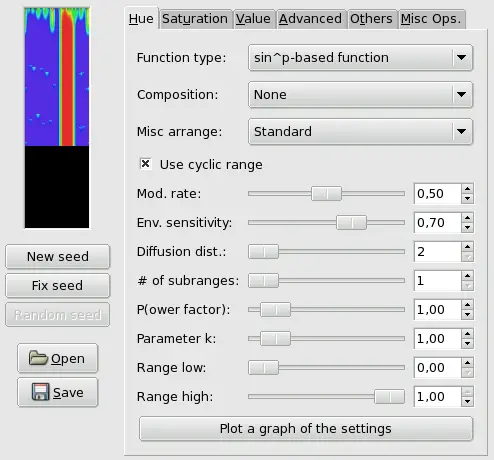Click the Parameter k slider handle

pos(275,339)
